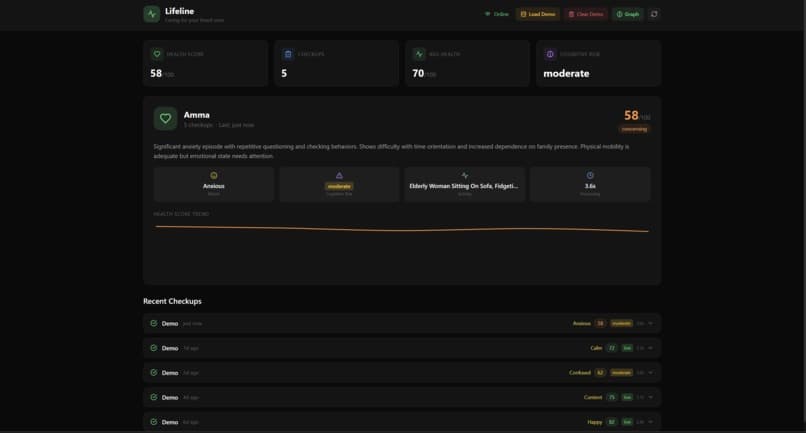Viewport: 806px width, 433px height.
Task: Click the Anxious mood face icon
Action: coord(214,175)
